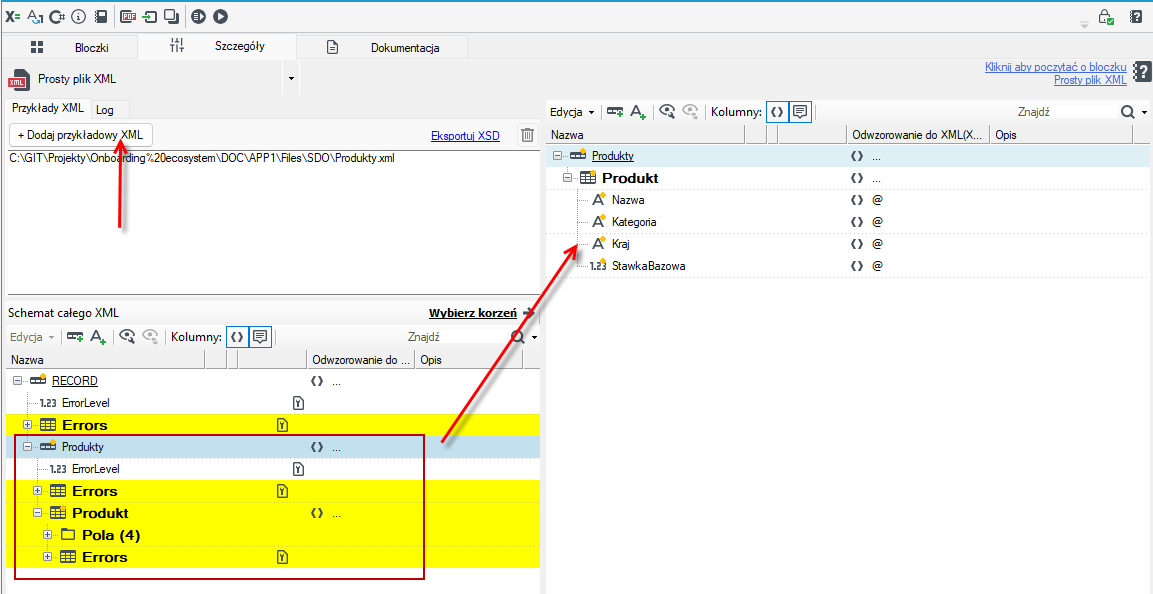Screen dimensions: 1153x594
Task: Open the C# script icon
Action: (x=57, y=15)
